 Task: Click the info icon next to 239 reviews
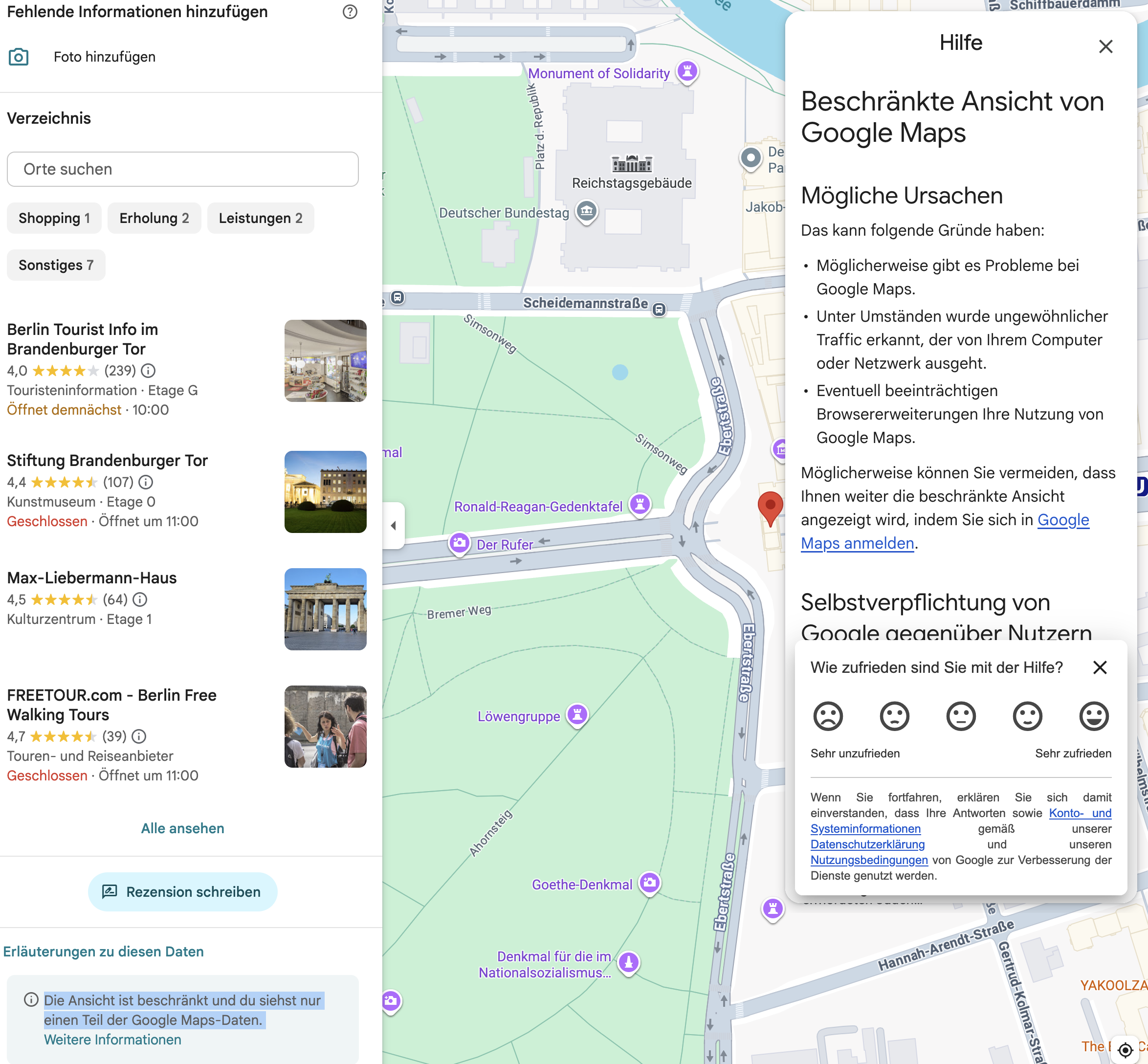pyautogui.click(x=149, y=371)
